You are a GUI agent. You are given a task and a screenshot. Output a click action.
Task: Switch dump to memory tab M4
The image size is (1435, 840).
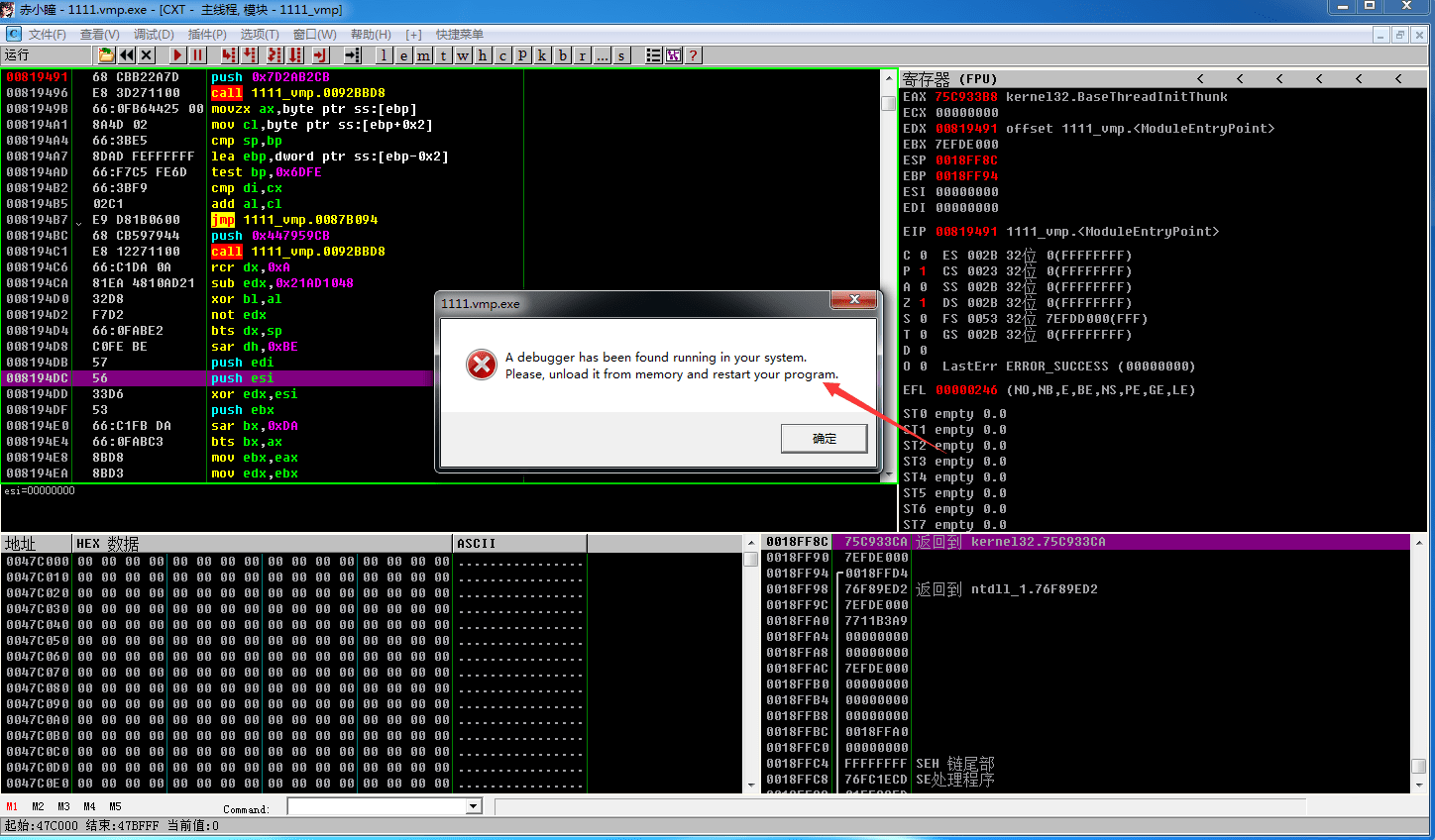point(89,806)
